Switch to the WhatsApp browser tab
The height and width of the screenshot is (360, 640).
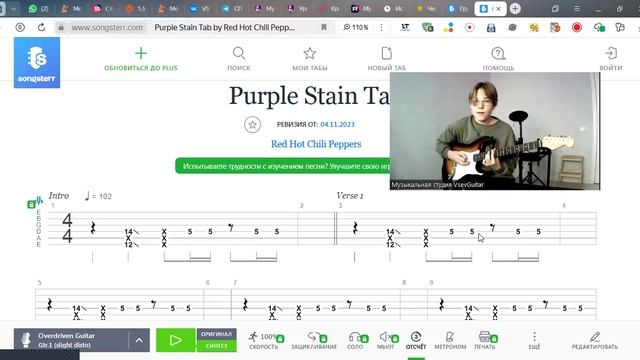coord(38,9)
